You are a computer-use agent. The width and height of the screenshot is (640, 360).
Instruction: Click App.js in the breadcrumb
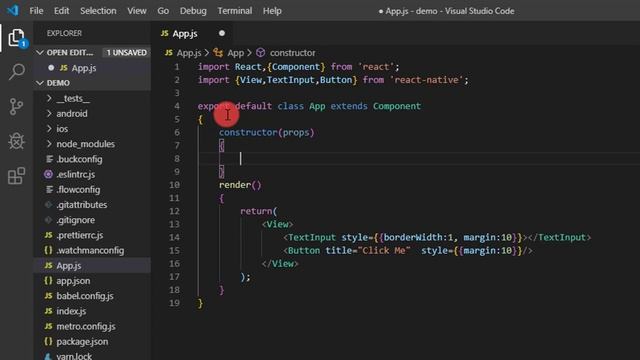(189, 53)
